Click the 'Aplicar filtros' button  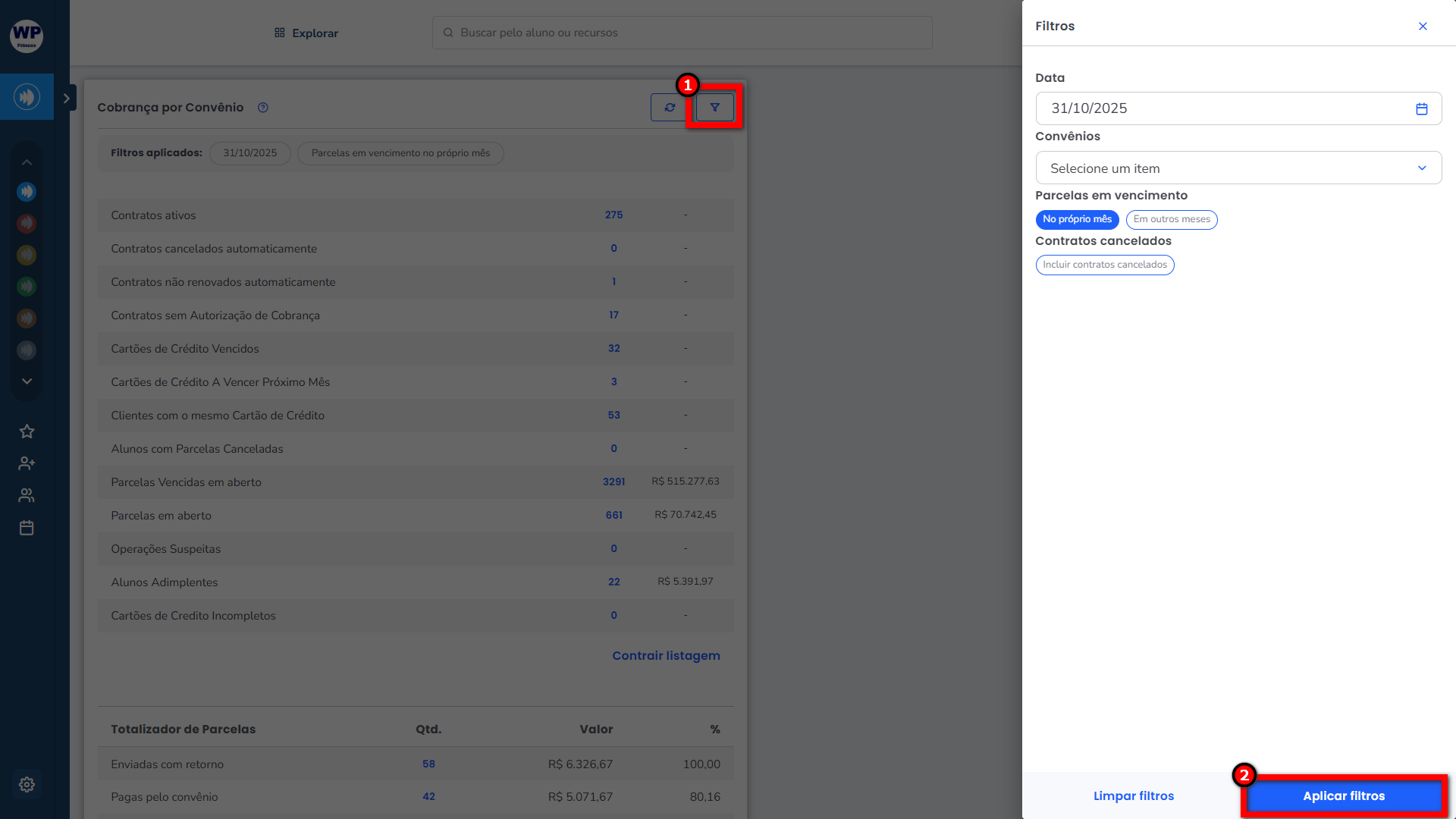1344,795
